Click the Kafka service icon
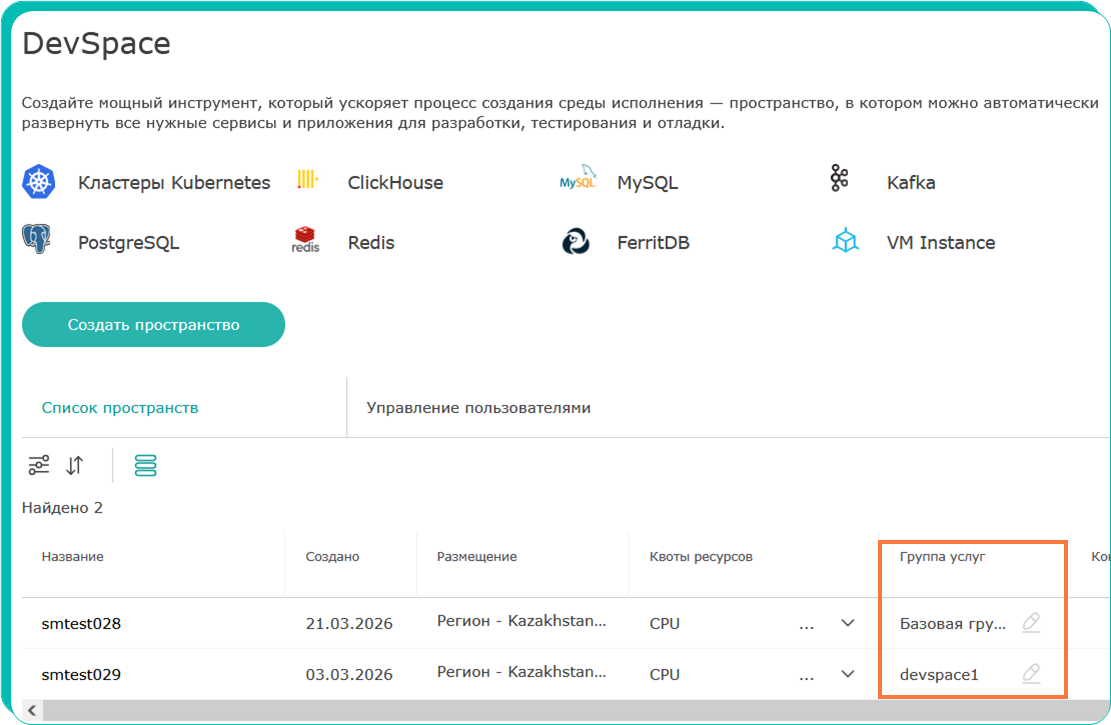The image size is (1111, 725). point(839,179)
